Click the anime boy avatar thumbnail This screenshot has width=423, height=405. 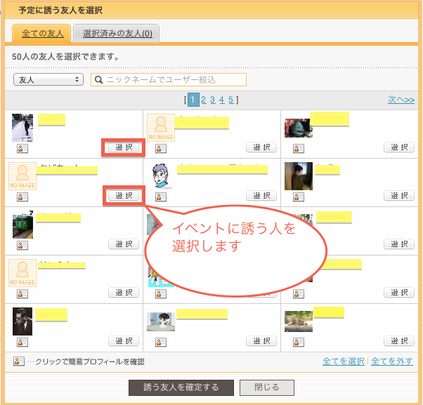point(161,321)
